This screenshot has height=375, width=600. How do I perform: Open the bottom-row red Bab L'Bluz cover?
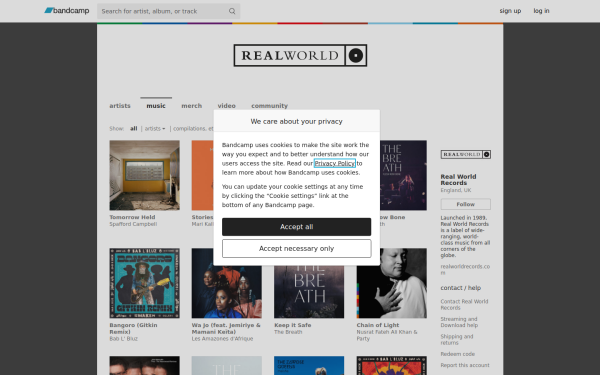click(391, 365)
